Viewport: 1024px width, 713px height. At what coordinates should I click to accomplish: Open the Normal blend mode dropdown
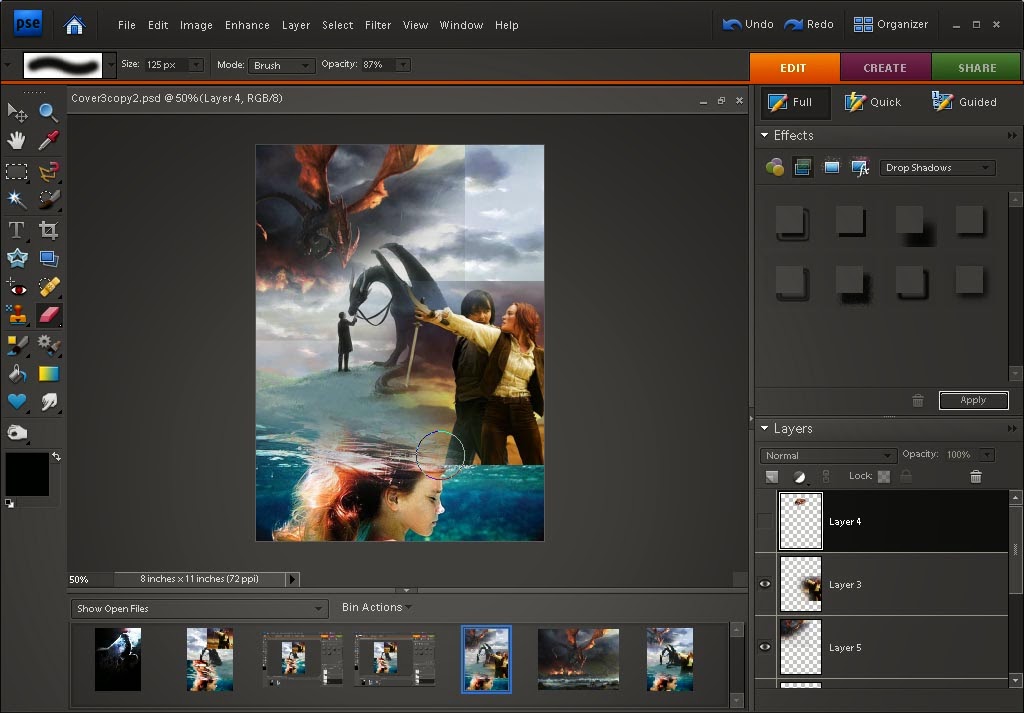point(828,455)
